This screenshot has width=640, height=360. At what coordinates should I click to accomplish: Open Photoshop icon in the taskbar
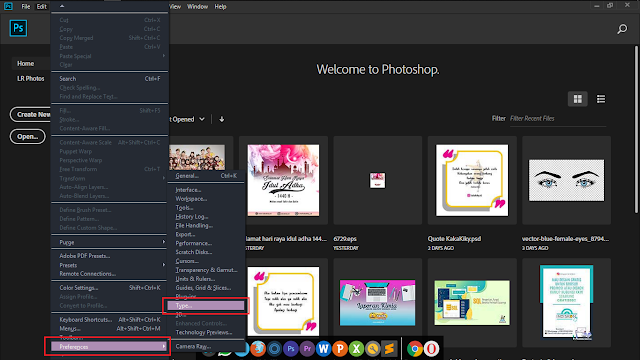[291, 349]
